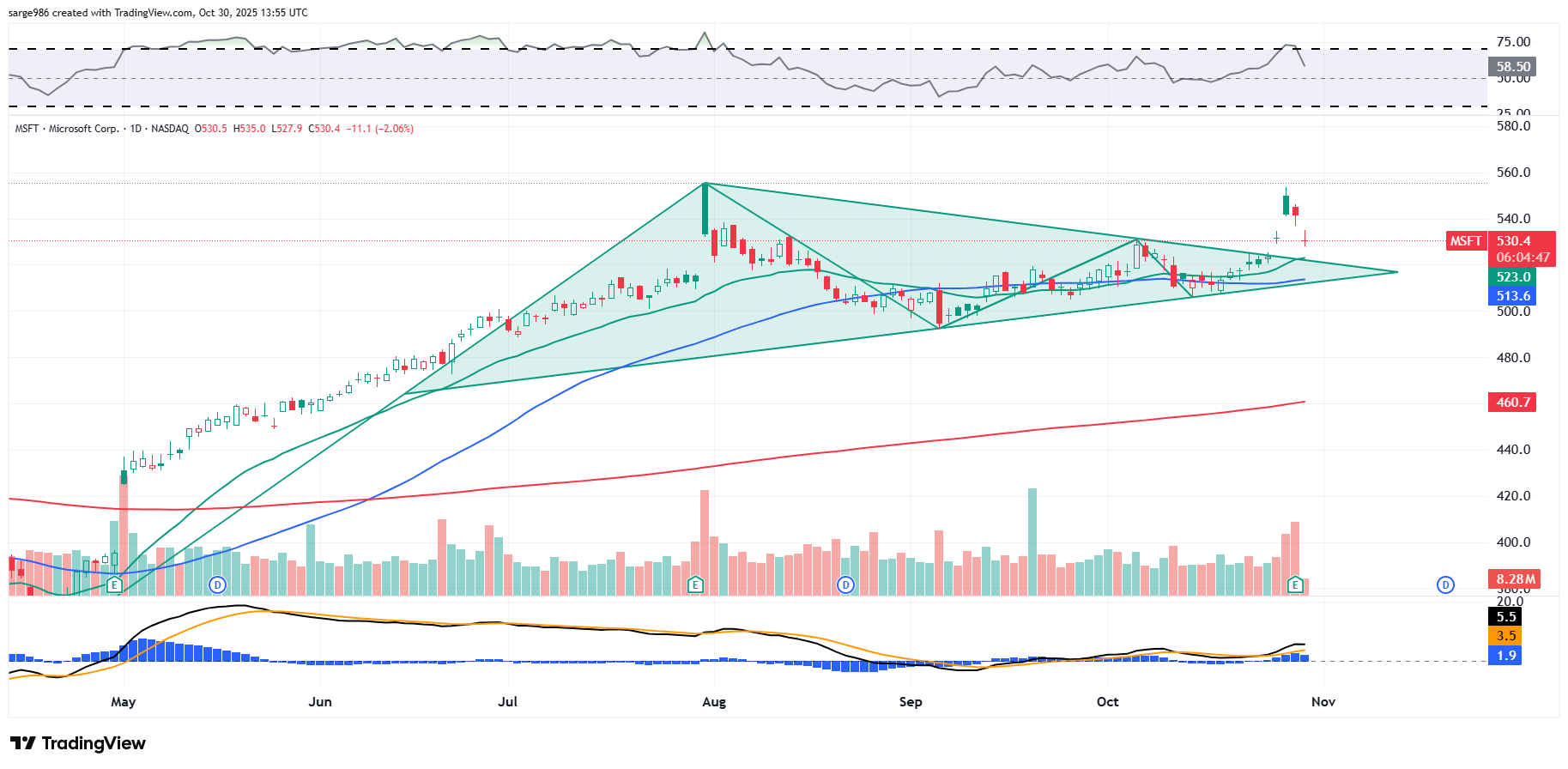Select the RSI value label 58.50
Screen dimensions: 1568x769
pyautogui.click(x=1513, y=67)
